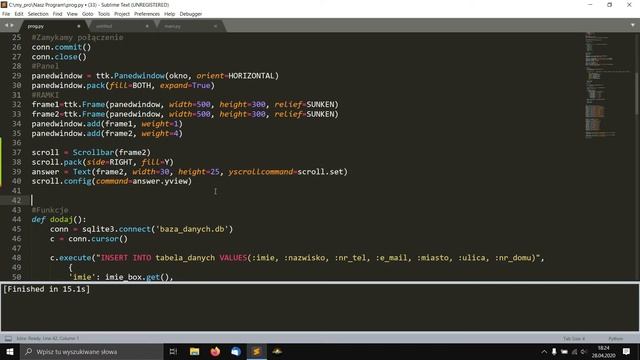640x360 pixels.
Task: Click the '#Funkcje' comment line
Action: pos(50,210)
